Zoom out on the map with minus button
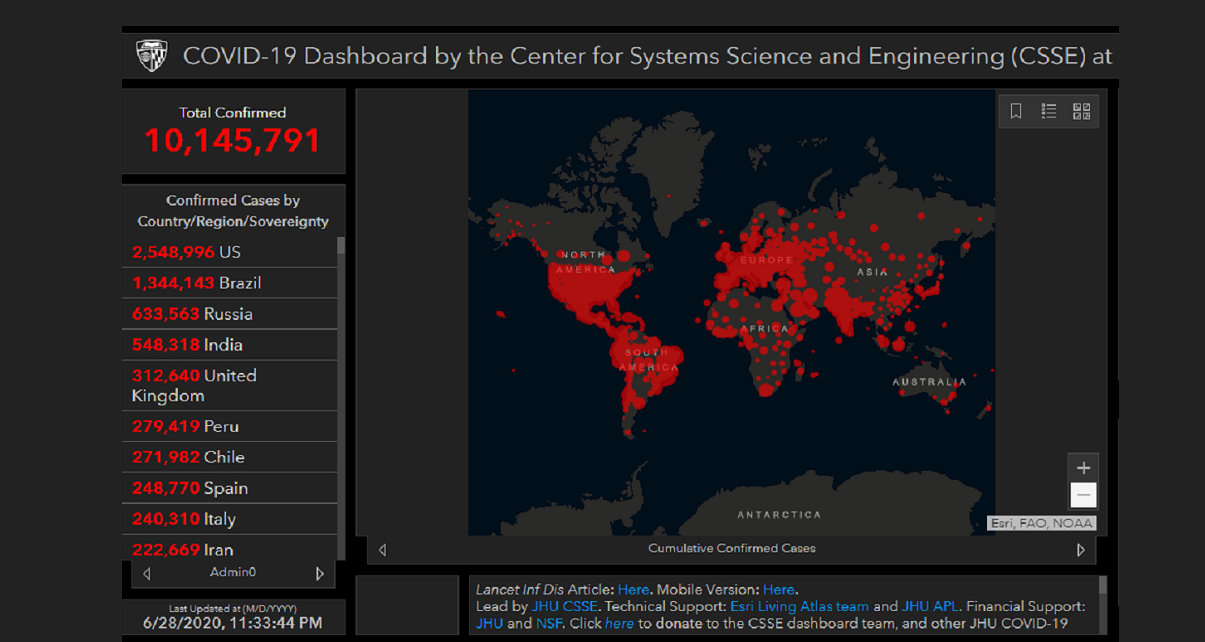This screenshot has height=642, width=1205. [1083, 495]
